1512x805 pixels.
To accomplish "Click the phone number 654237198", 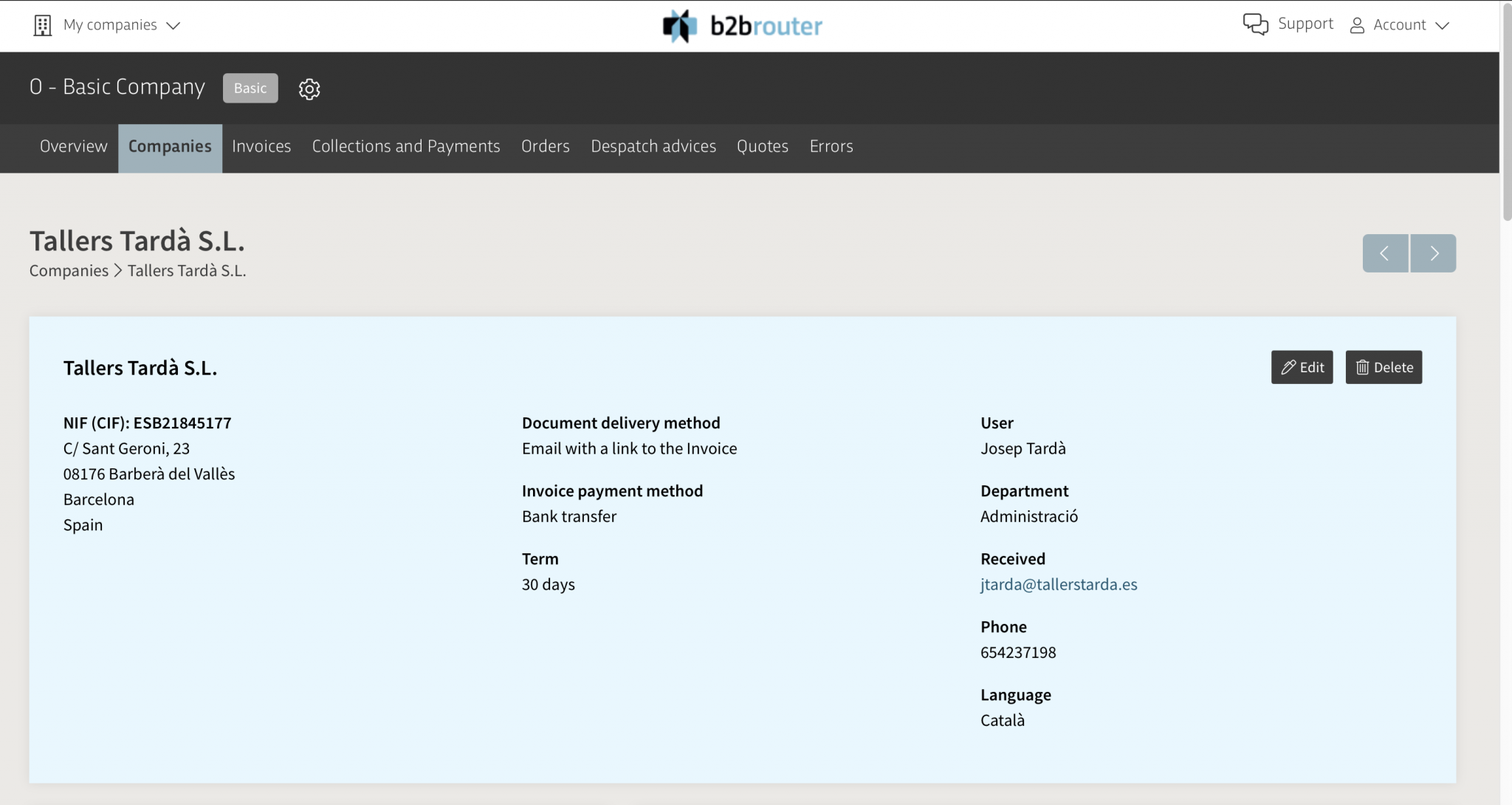I will (x=1018, y=652).
